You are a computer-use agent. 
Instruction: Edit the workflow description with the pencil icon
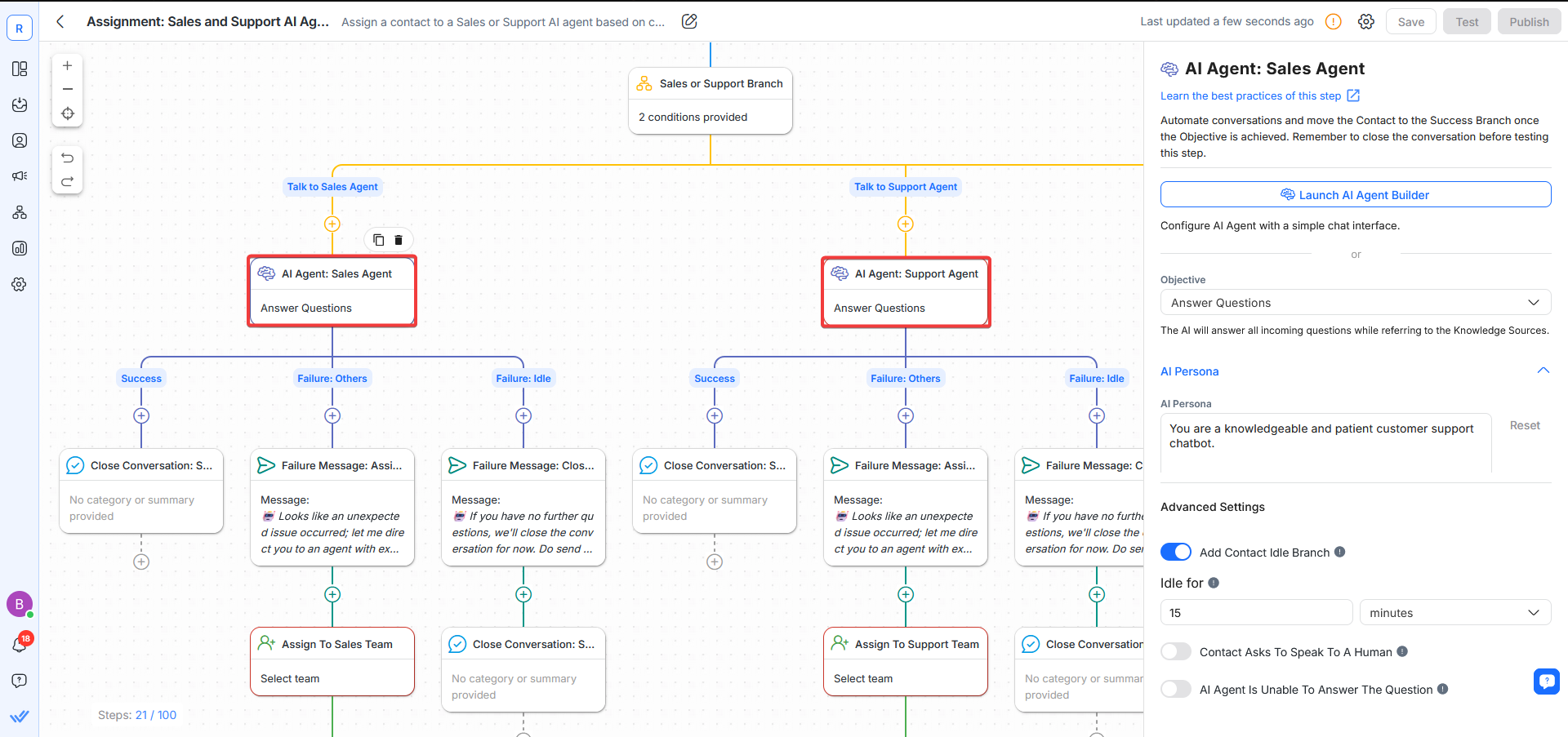pos(688,21)
